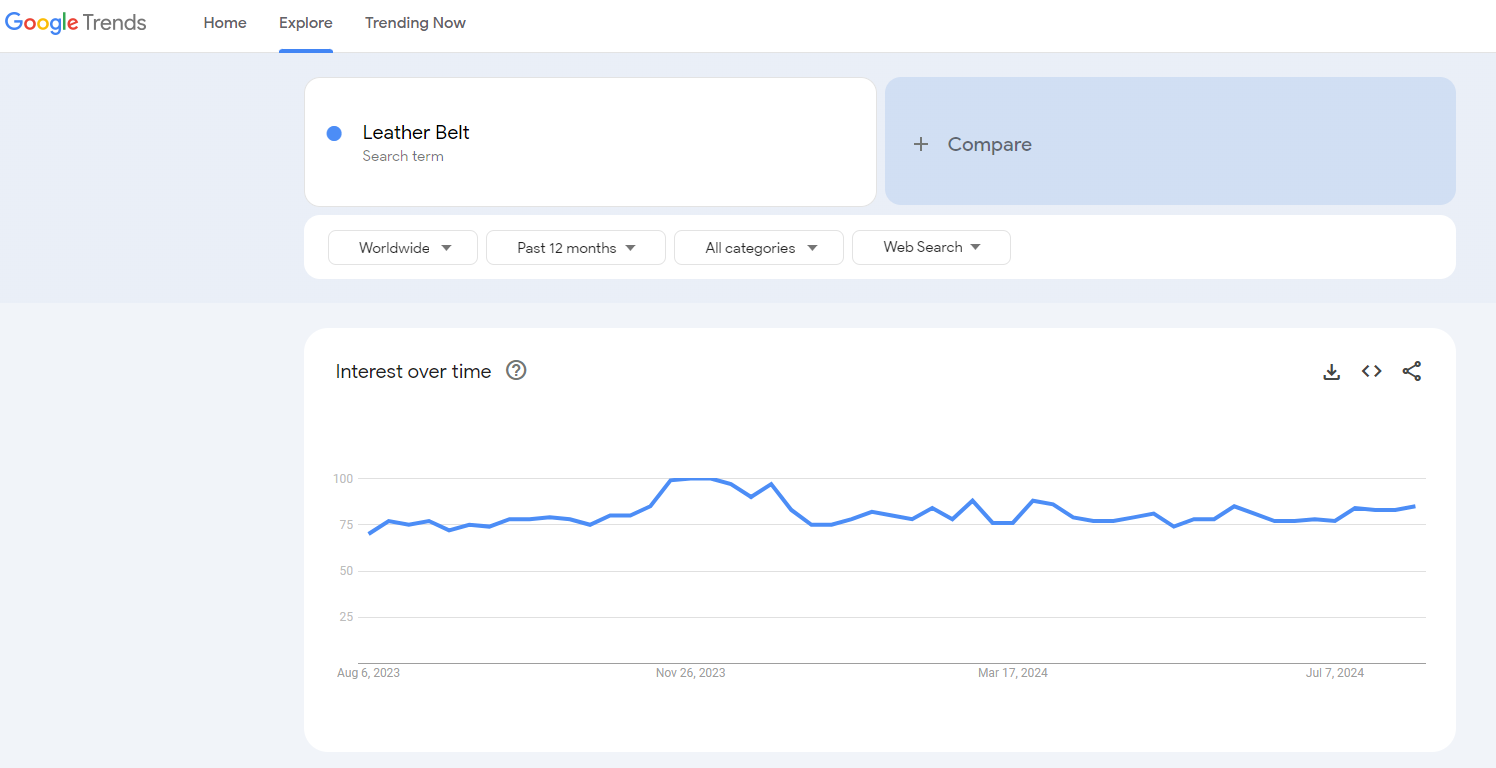The height and width of the screenshot is (768, 1496).
Task: Open the Past 12 months dropdown
Action: [576, 248]
